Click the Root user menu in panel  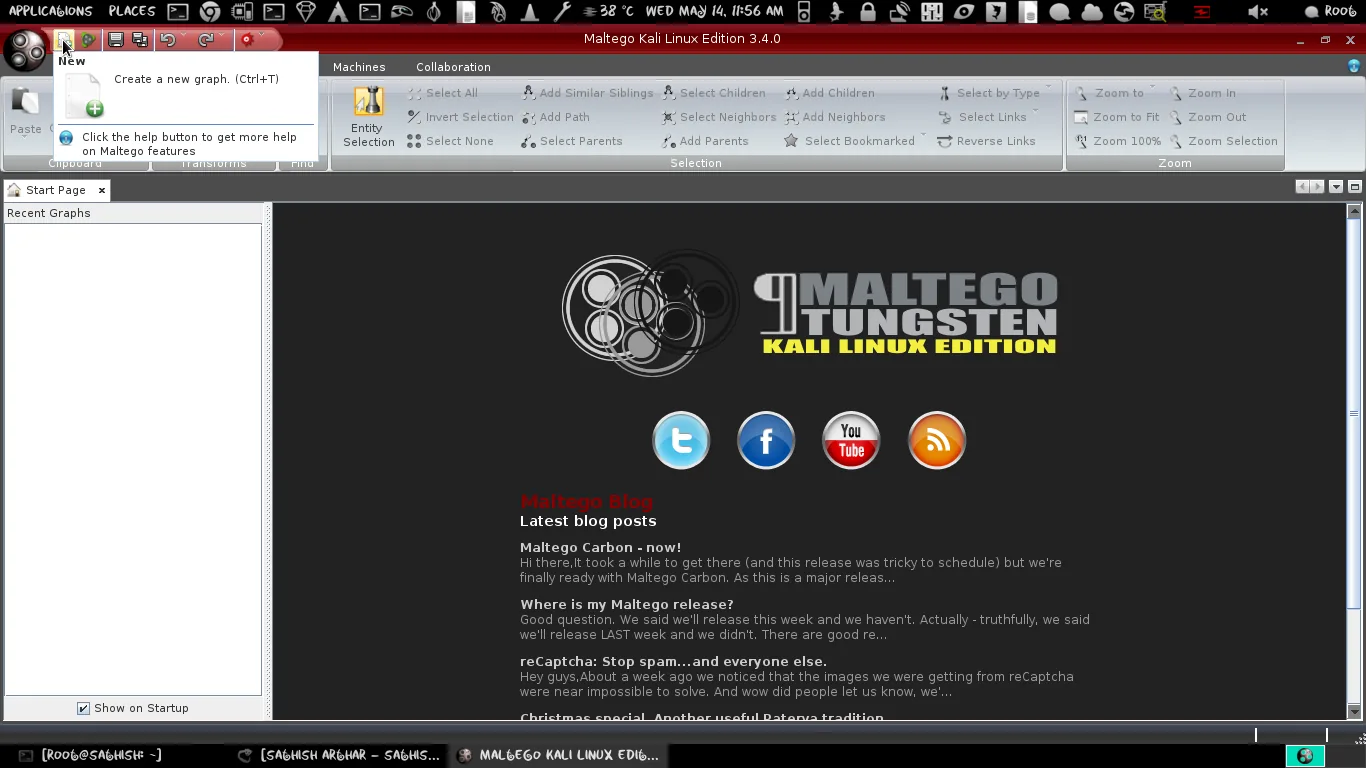click(x=1332, y=12)
